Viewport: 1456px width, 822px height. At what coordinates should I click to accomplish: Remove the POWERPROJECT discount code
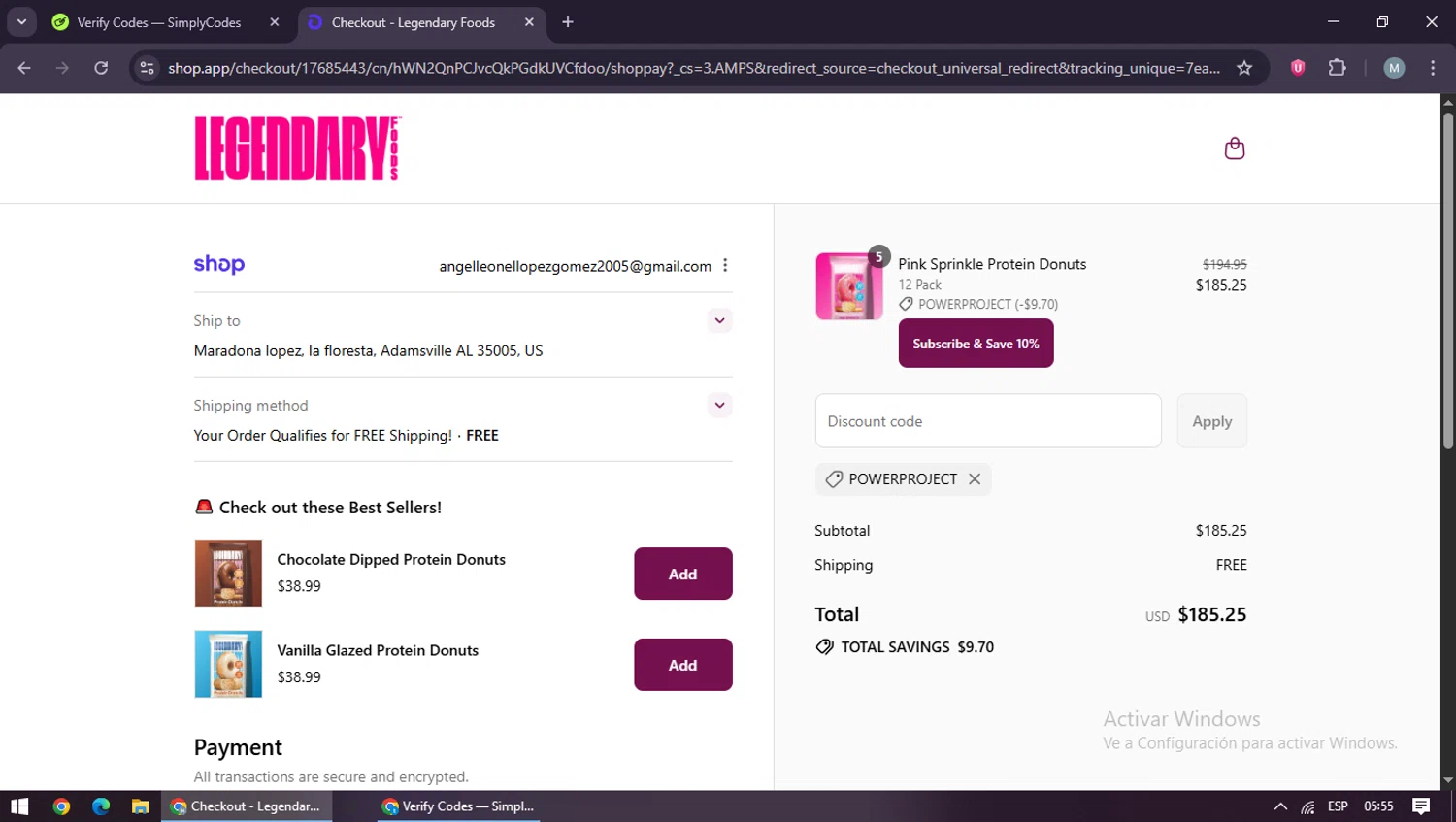(975, 478)
